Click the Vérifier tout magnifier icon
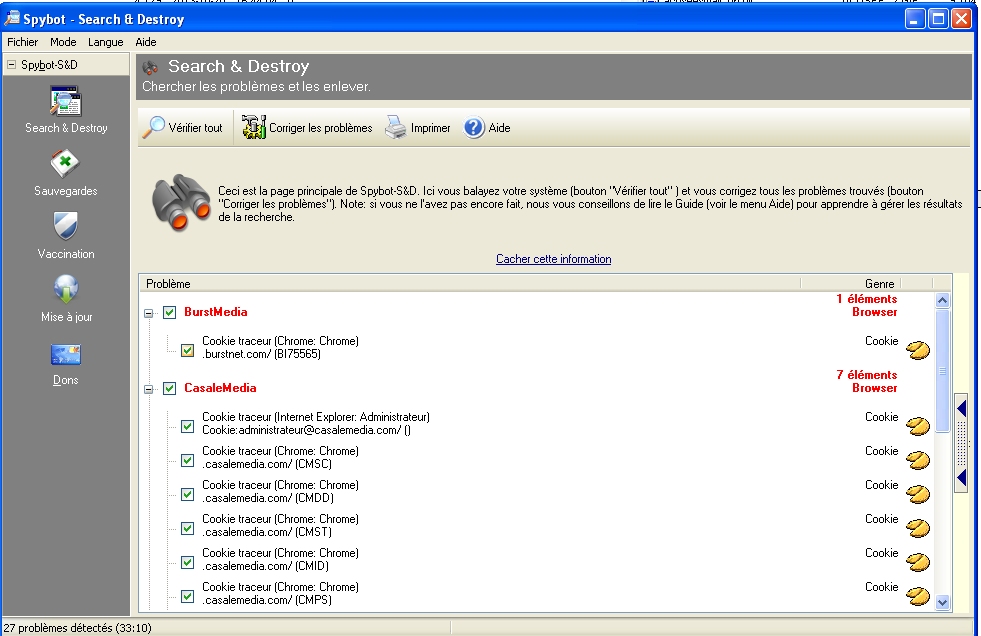The height and width of the screenshot is (636, 981). click(153, 128)
